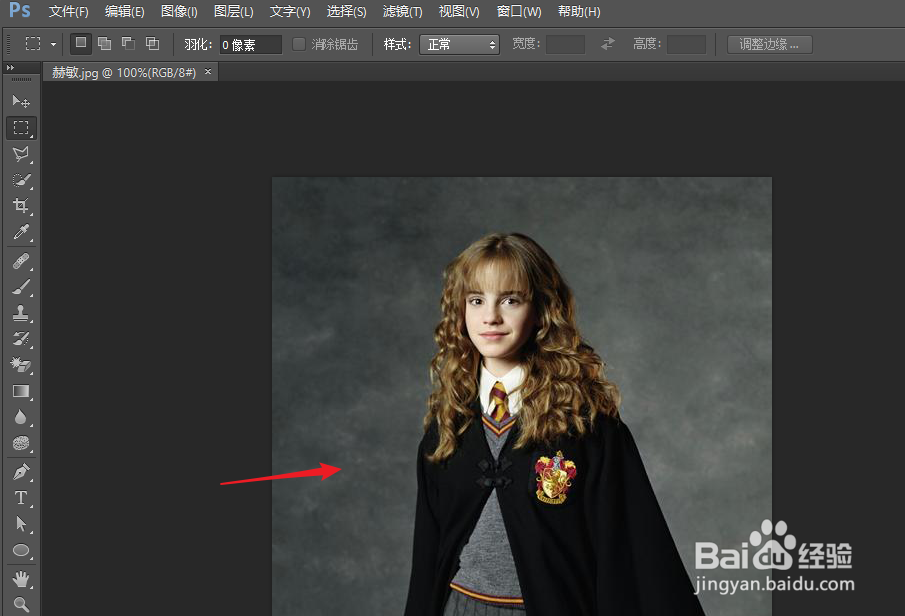Select the Hand tool
Image resolution: width=905 pixels, height=616 pixels.
coord(21,579)
